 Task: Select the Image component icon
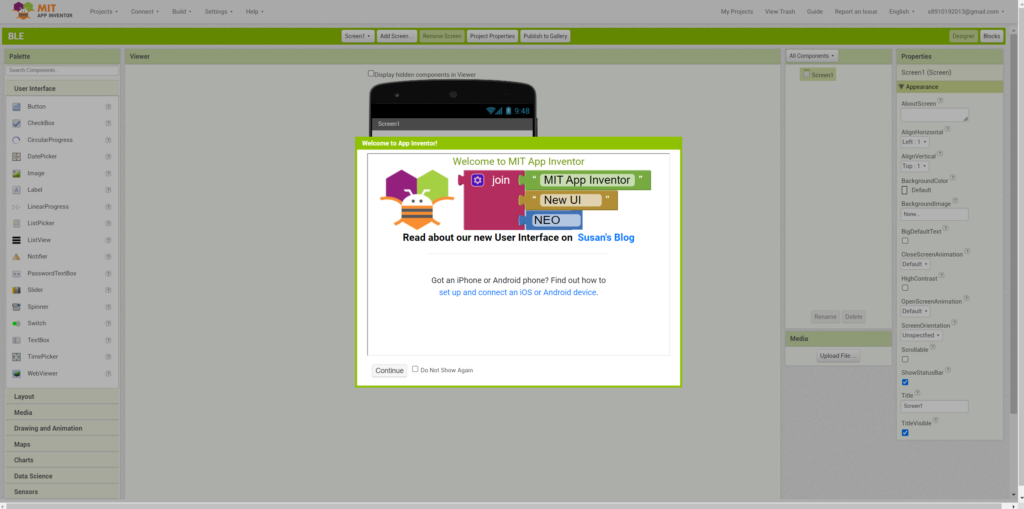click(16, 173)
